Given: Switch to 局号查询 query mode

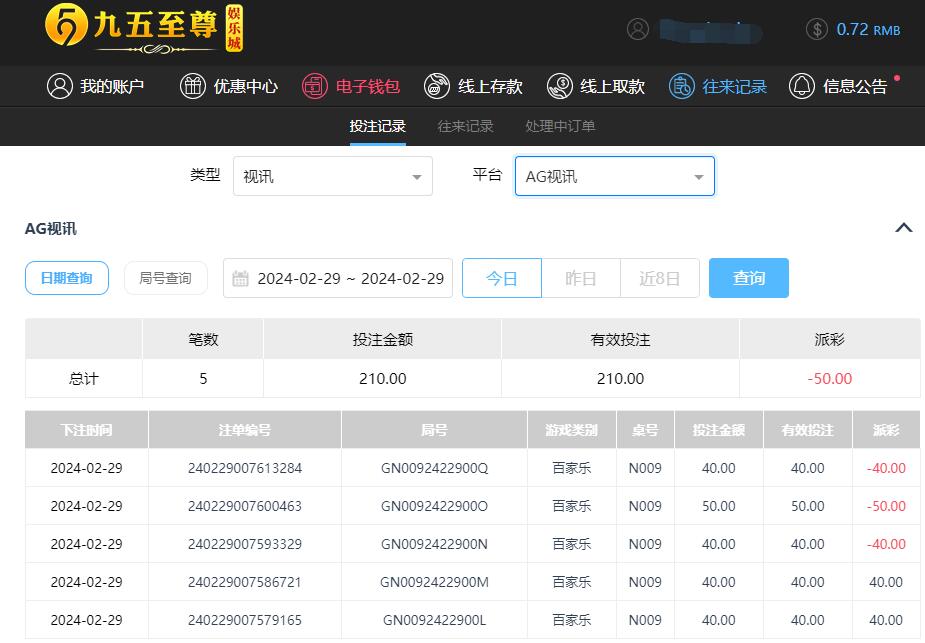Looking at the screenshot, I should click(x=165, y=278).
